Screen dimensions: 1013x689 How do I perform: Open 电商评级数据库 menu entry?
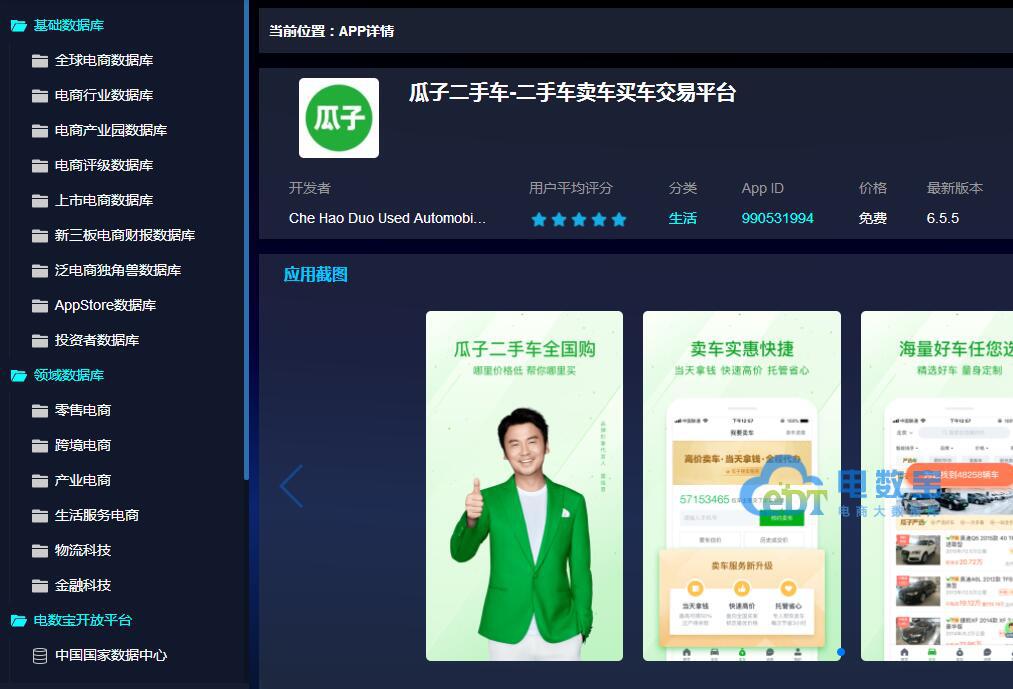104,165
